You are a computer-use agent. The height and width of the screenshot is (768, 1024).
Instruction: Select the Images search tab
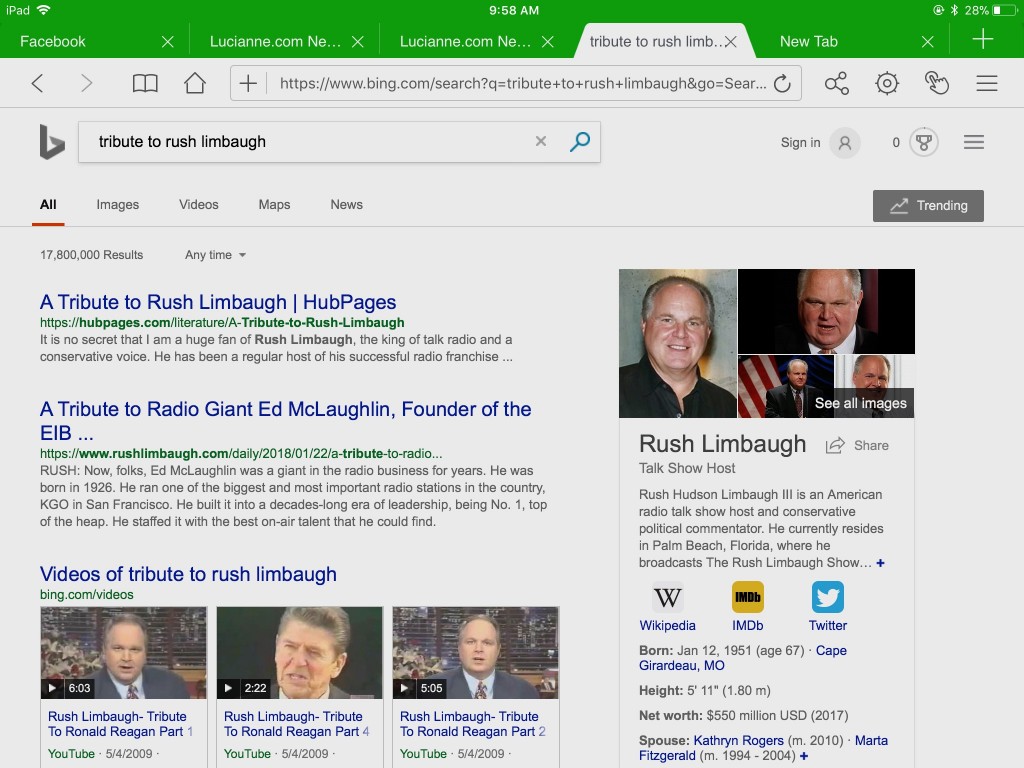click(118, 204)
